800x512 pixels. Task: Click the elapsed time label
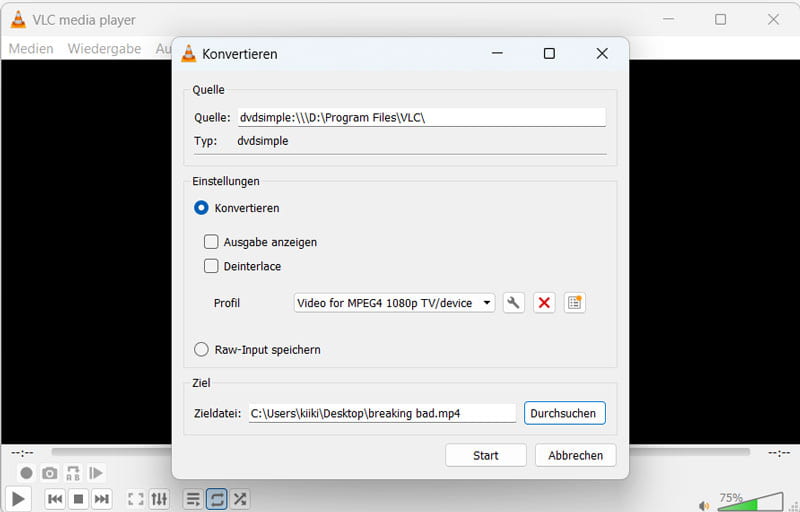pos(22,453)
